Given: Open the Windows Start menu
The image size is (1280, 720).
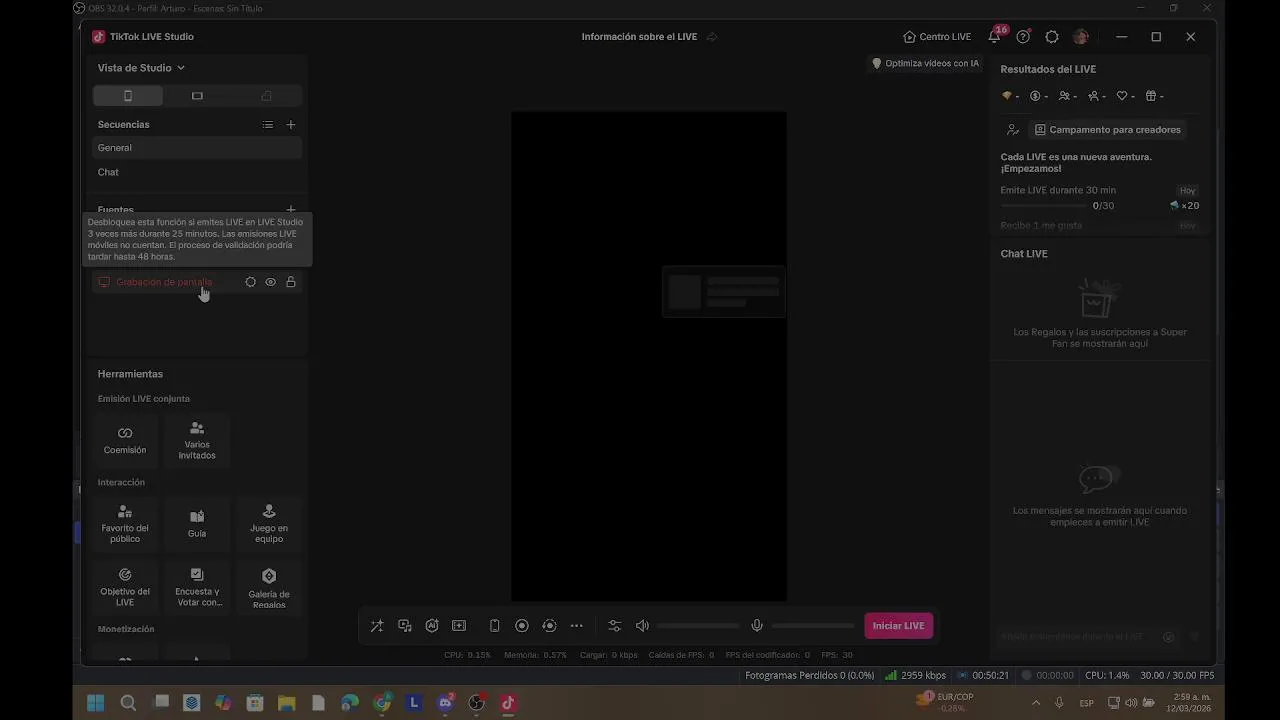Looking at the screenshot, I should (x=96, y=703).
